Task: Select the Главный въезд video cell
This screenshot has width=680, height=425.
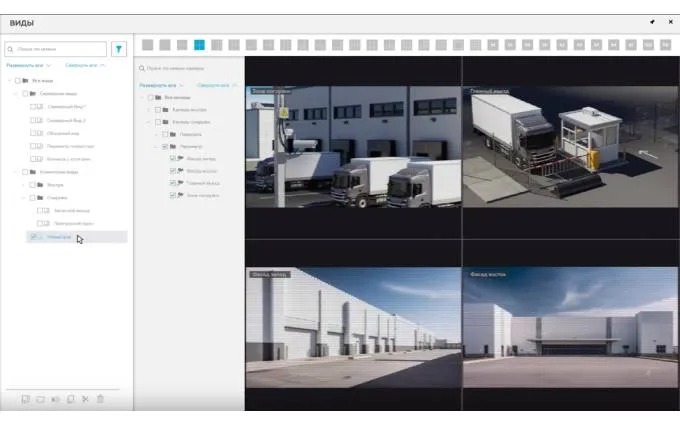Action: pyautogui.click(x=571, y=147)
